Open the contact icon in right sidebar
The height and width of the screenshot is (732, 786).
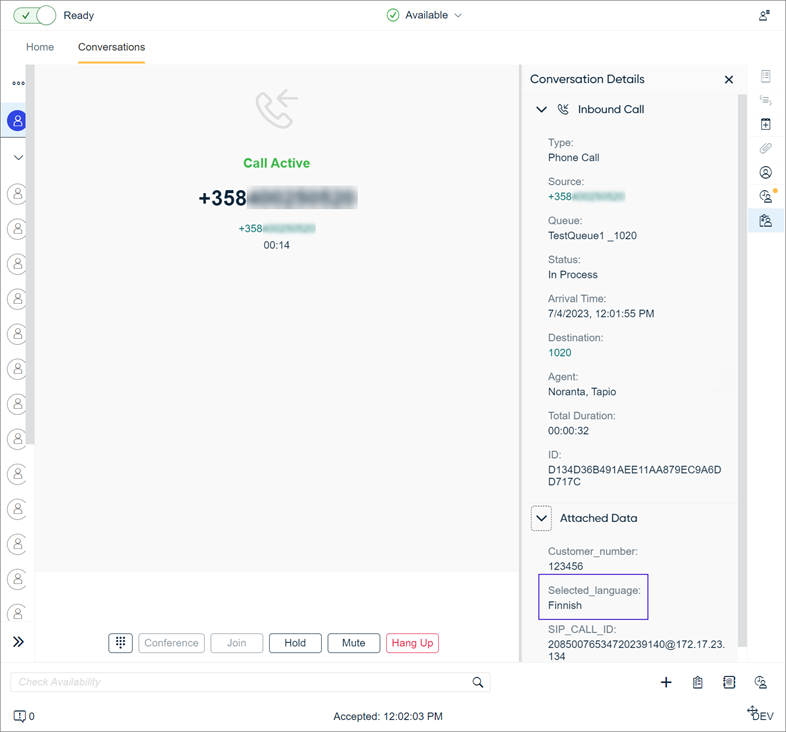click(766, 172)
